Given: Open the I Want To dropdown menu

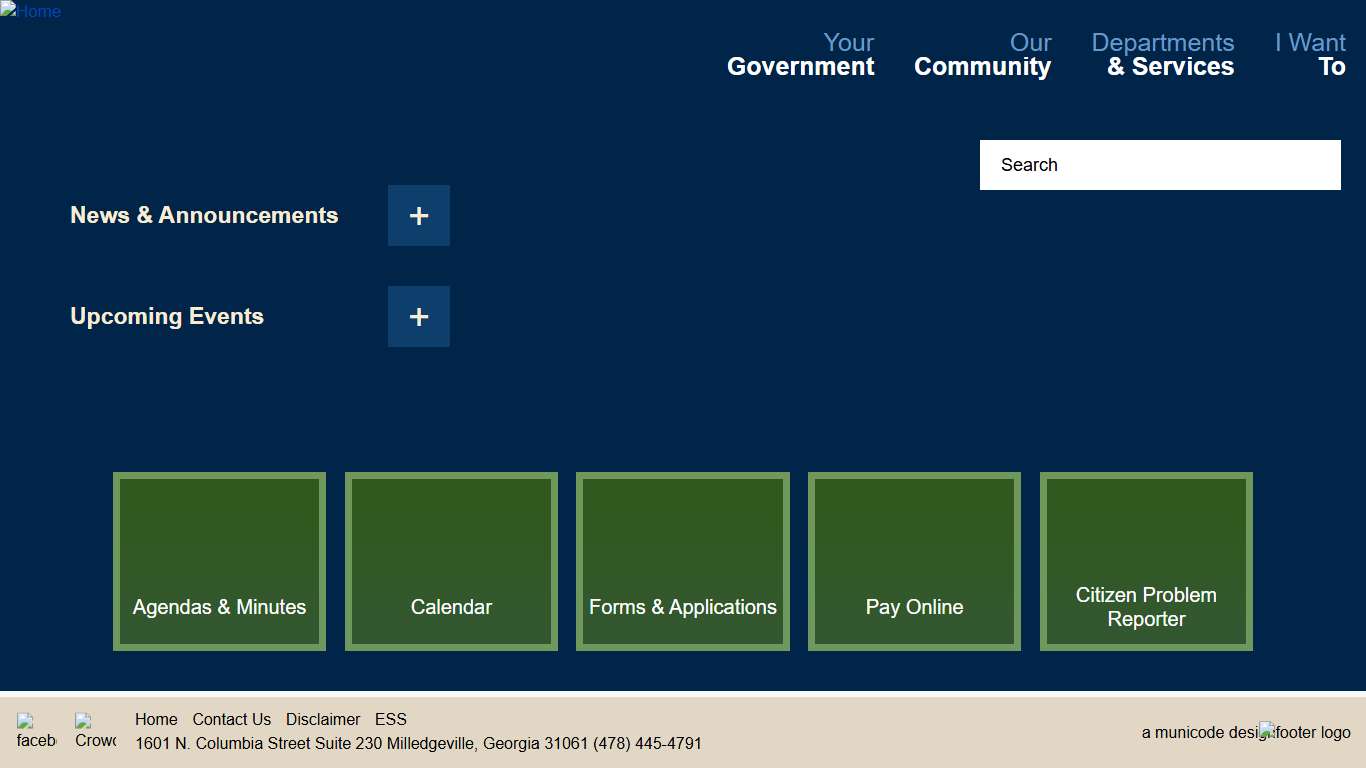Looking at the screenshot, I should click(x=1310, y=54).
